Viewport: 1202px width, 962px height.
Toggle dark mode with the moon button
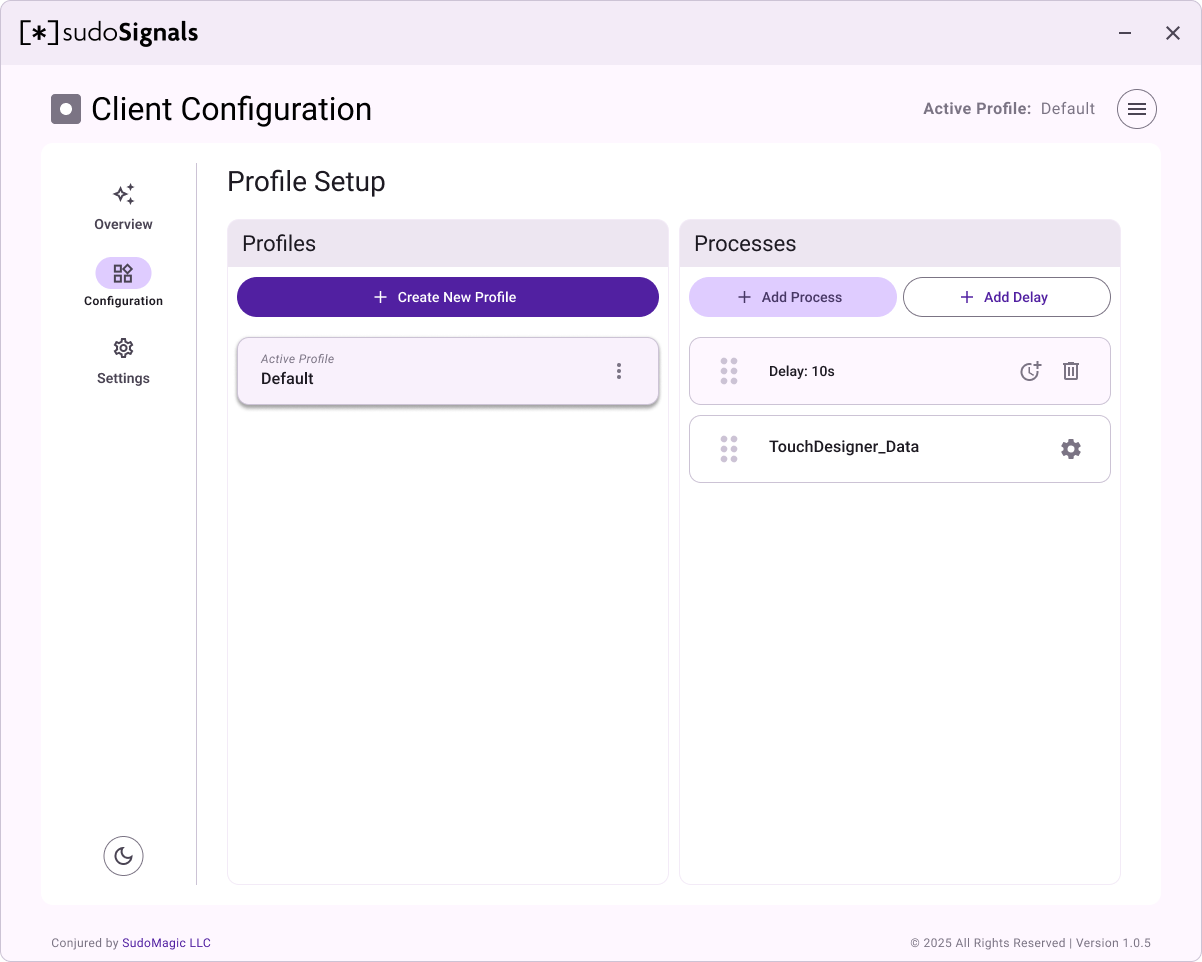123,856
